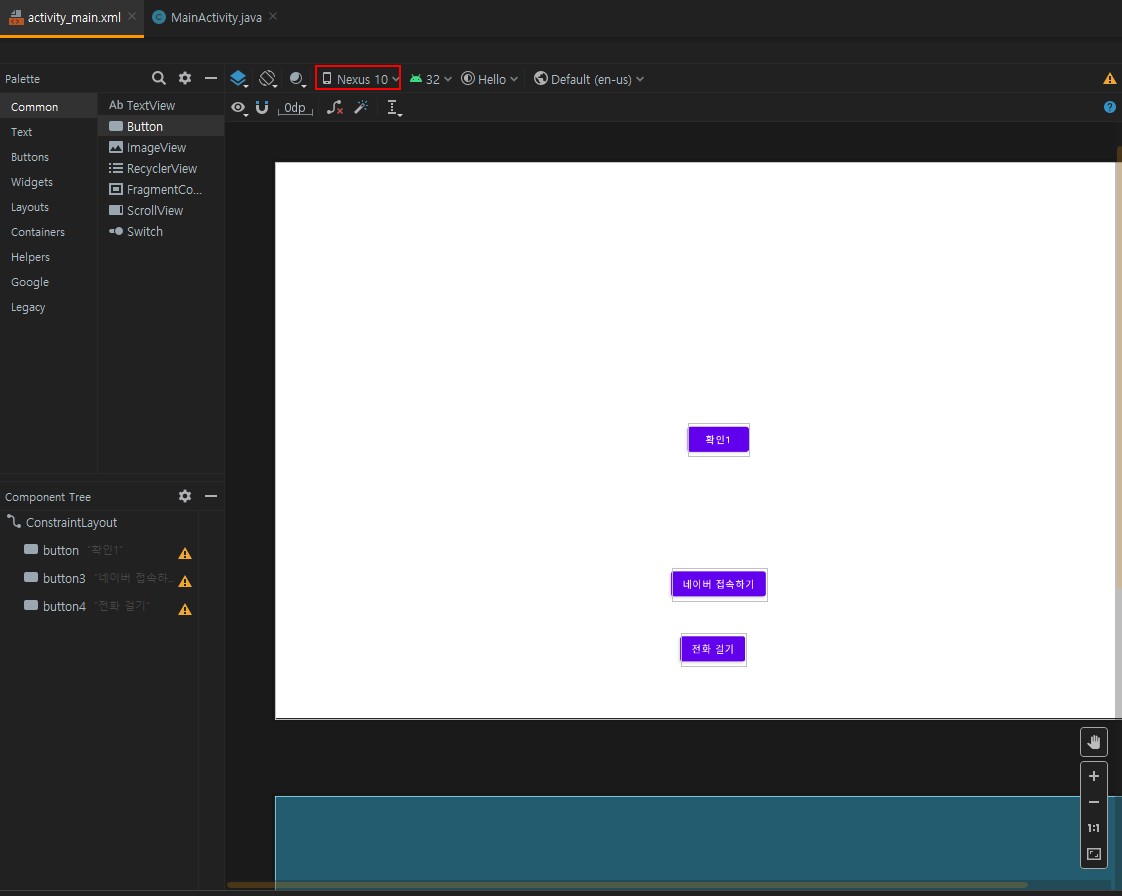The width and height of the screenshot is (1122, 896).
Task: Select the Text palette category
Action: (49, 132)
